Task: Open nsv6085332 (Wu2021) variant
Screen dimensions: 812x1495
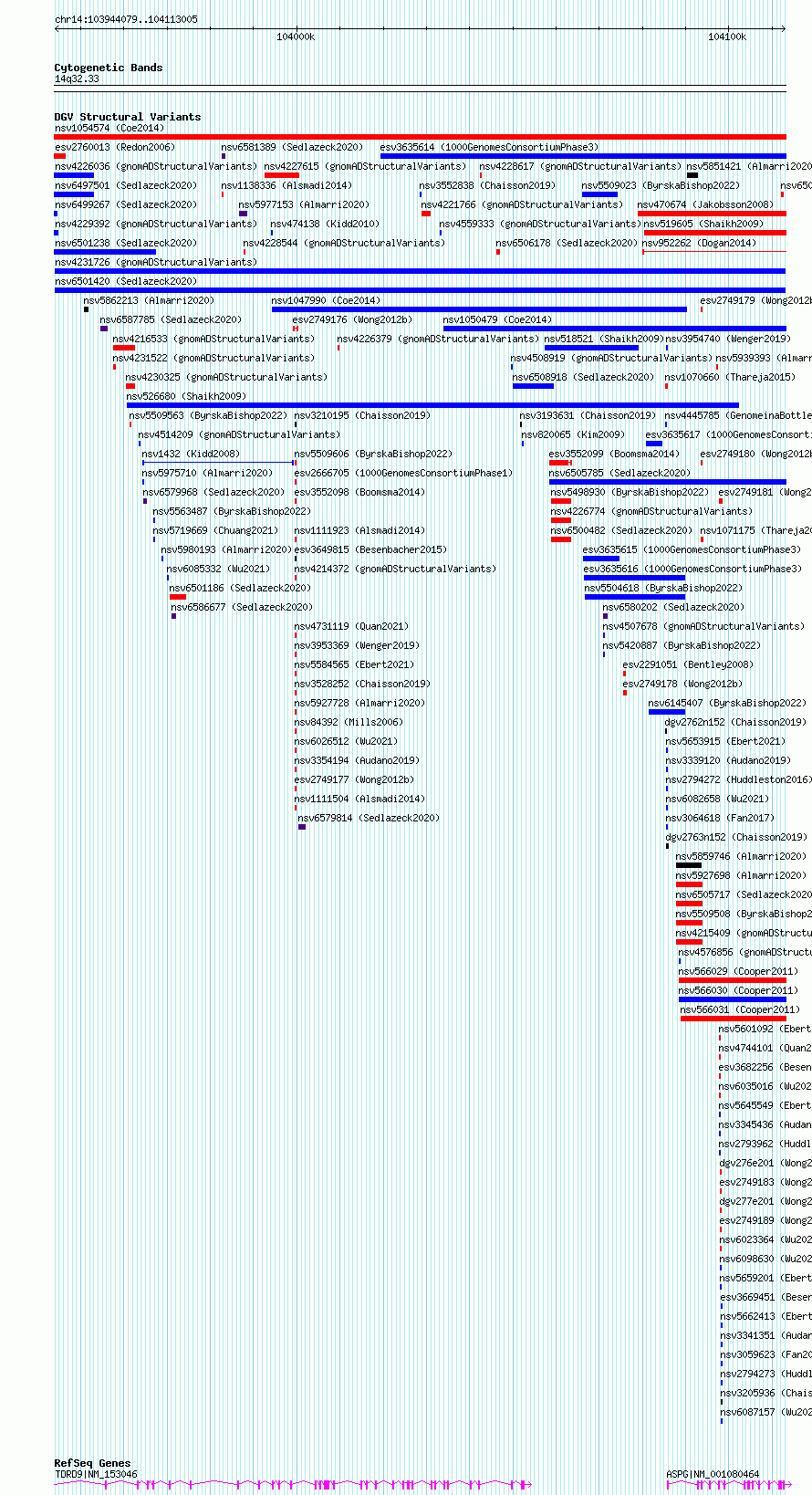Action: (218, 569)
